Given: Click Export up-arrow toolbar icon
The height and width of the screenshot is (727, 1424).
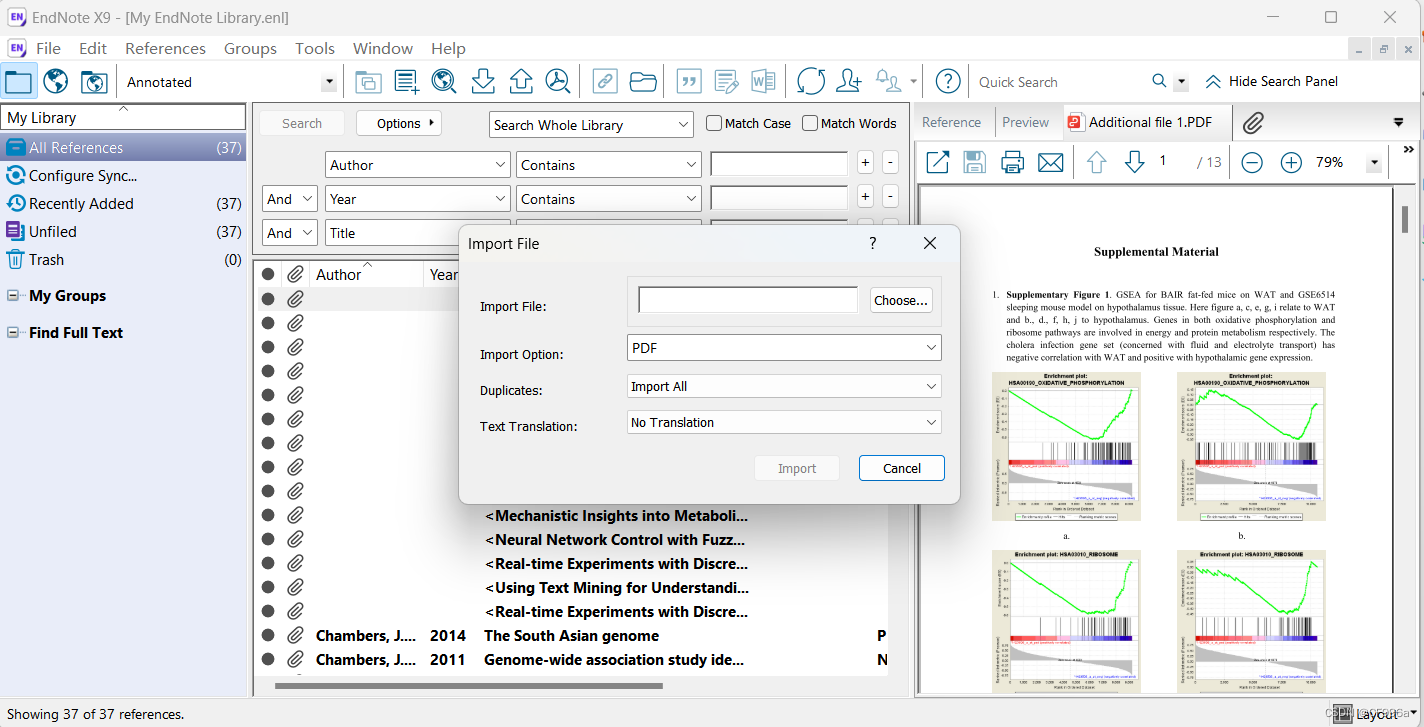Looking at the screenshot, I should pos(520,82).
